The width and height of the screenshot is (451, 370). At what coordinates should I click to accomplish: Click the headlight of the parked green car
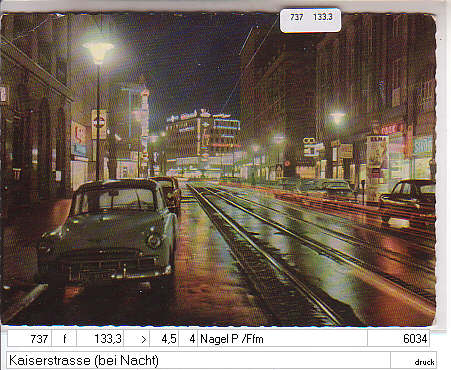point(154,240)
